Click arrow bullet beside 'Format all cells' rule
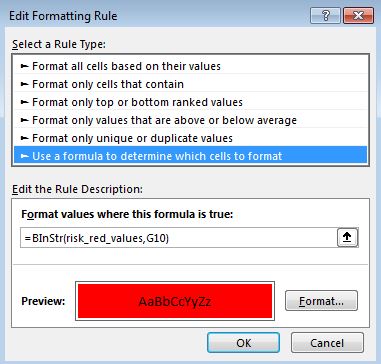The height and width of the screenshot is (364, 381). tap(24, 67)
